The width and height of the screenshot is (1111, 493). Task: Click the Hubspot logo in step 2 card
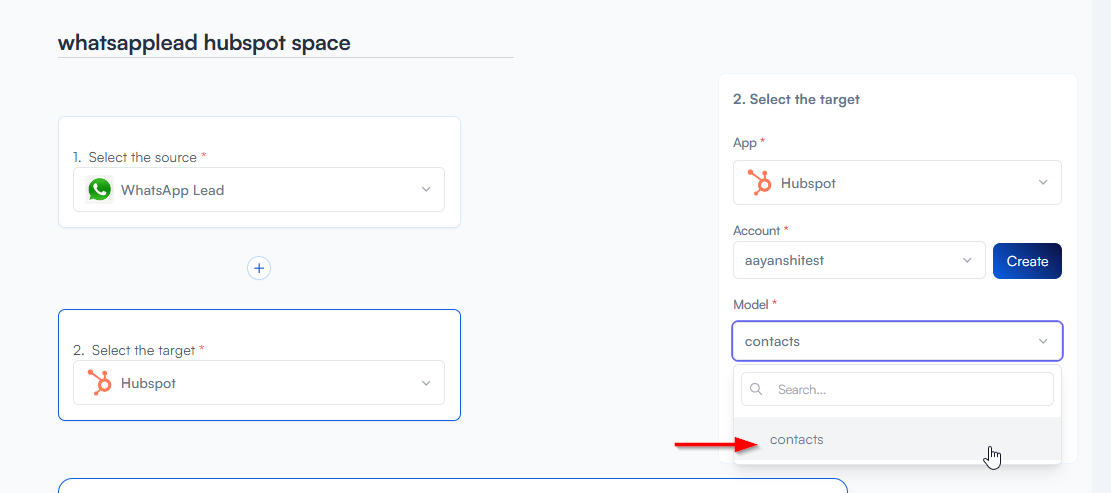100,383
